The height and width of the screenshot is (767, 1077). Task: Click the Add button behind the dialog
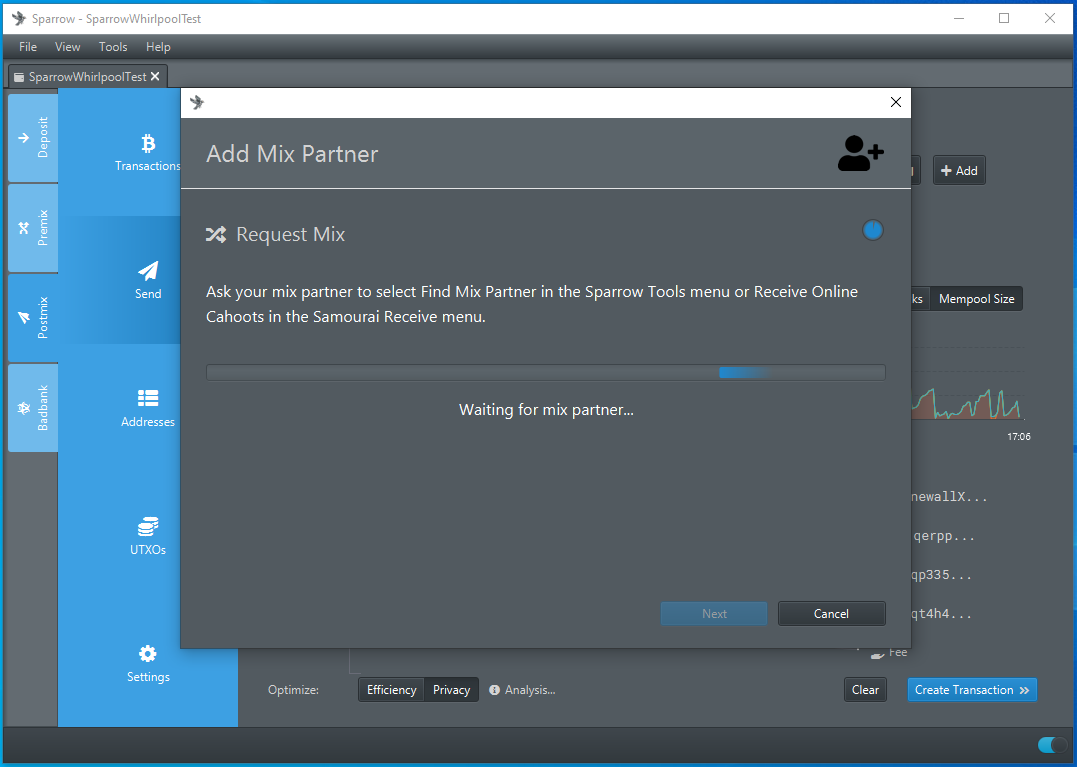tap(959, 170)
